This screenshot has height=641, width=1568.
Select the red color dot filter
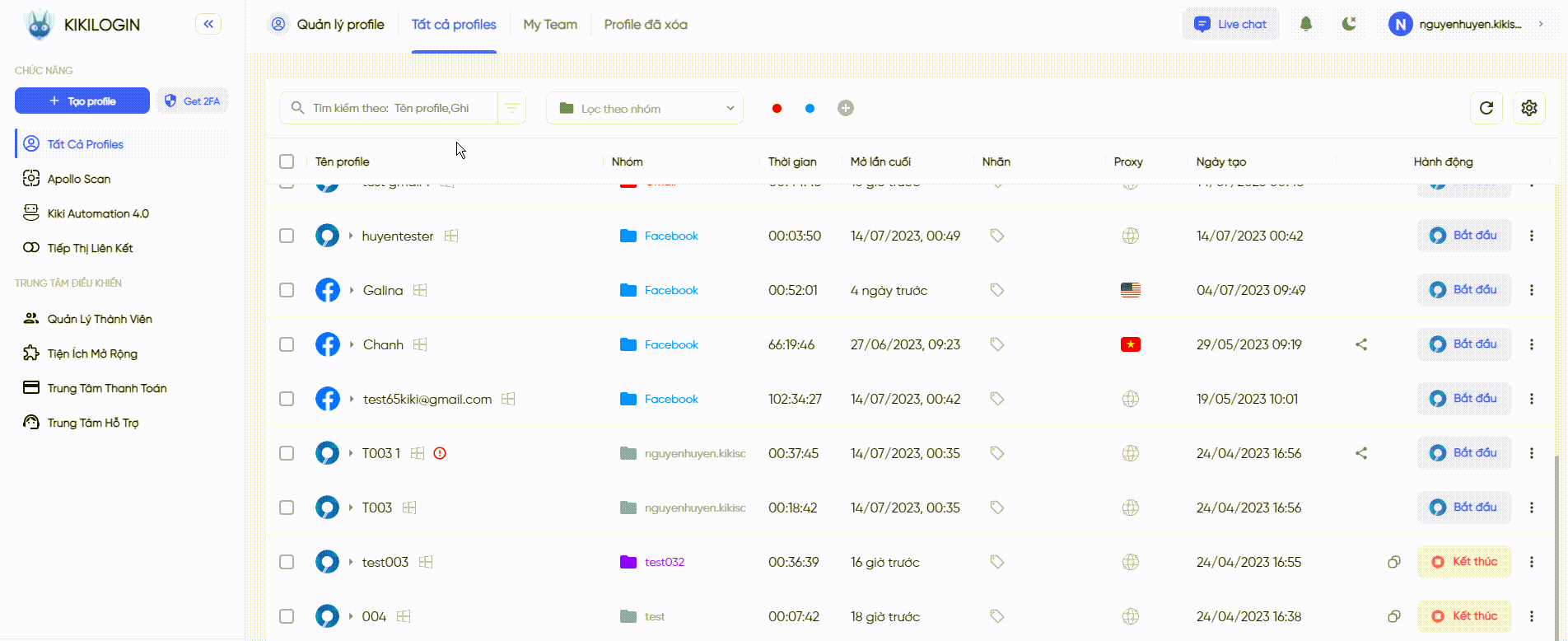[x=777, y=108]
